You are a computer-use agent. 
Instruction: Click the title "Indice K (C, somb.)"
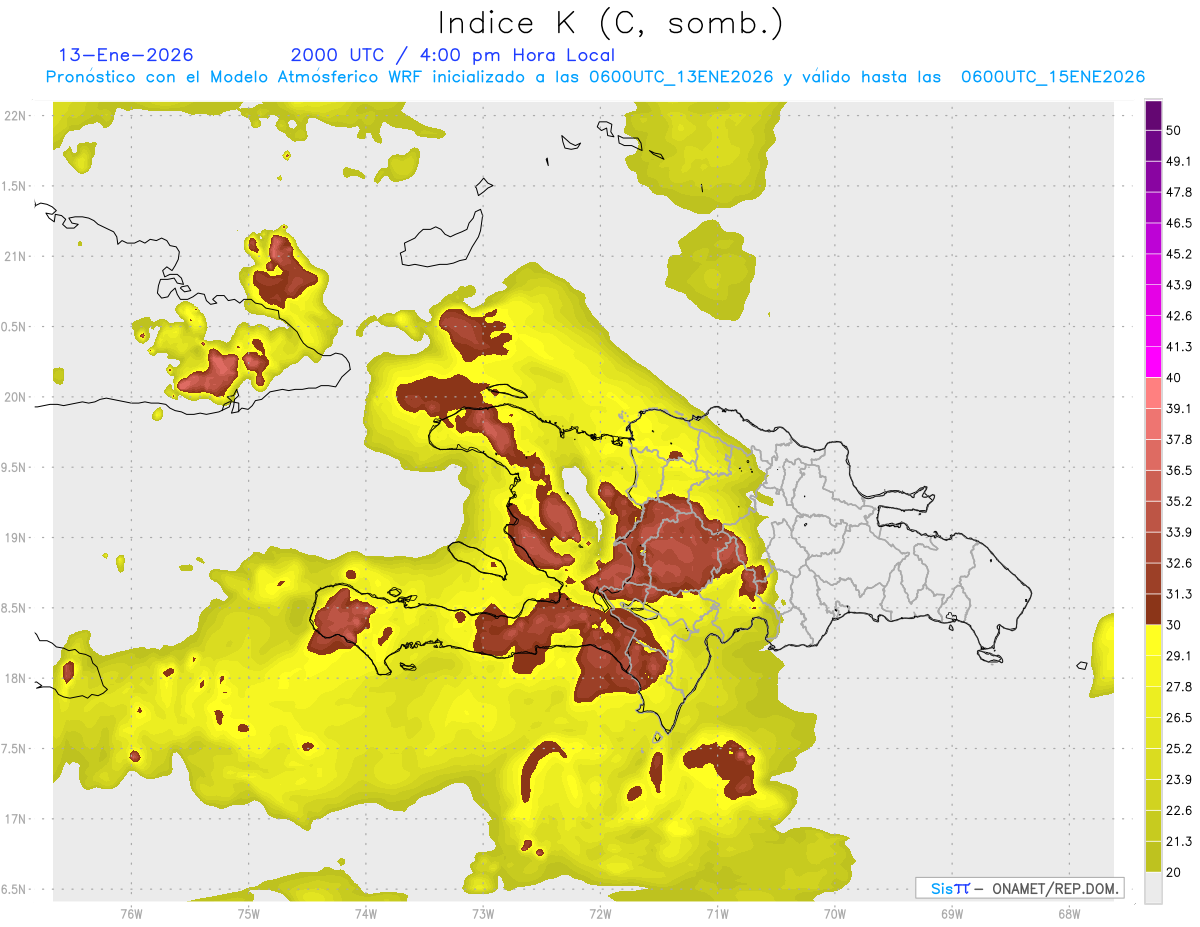611,22
